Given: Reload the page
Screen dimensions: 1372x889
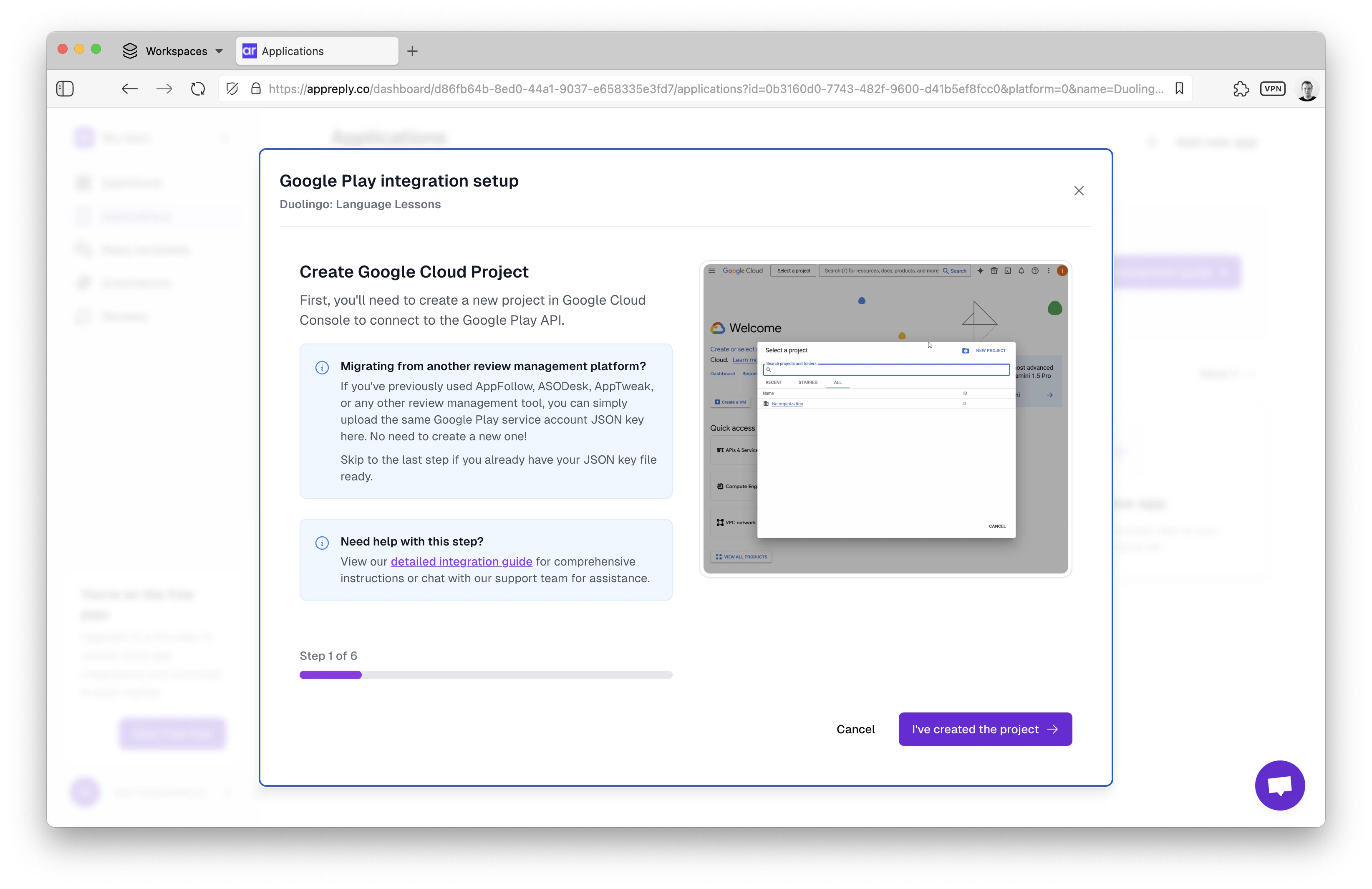Looking at the screenshot, I should (x=198, y=89).
